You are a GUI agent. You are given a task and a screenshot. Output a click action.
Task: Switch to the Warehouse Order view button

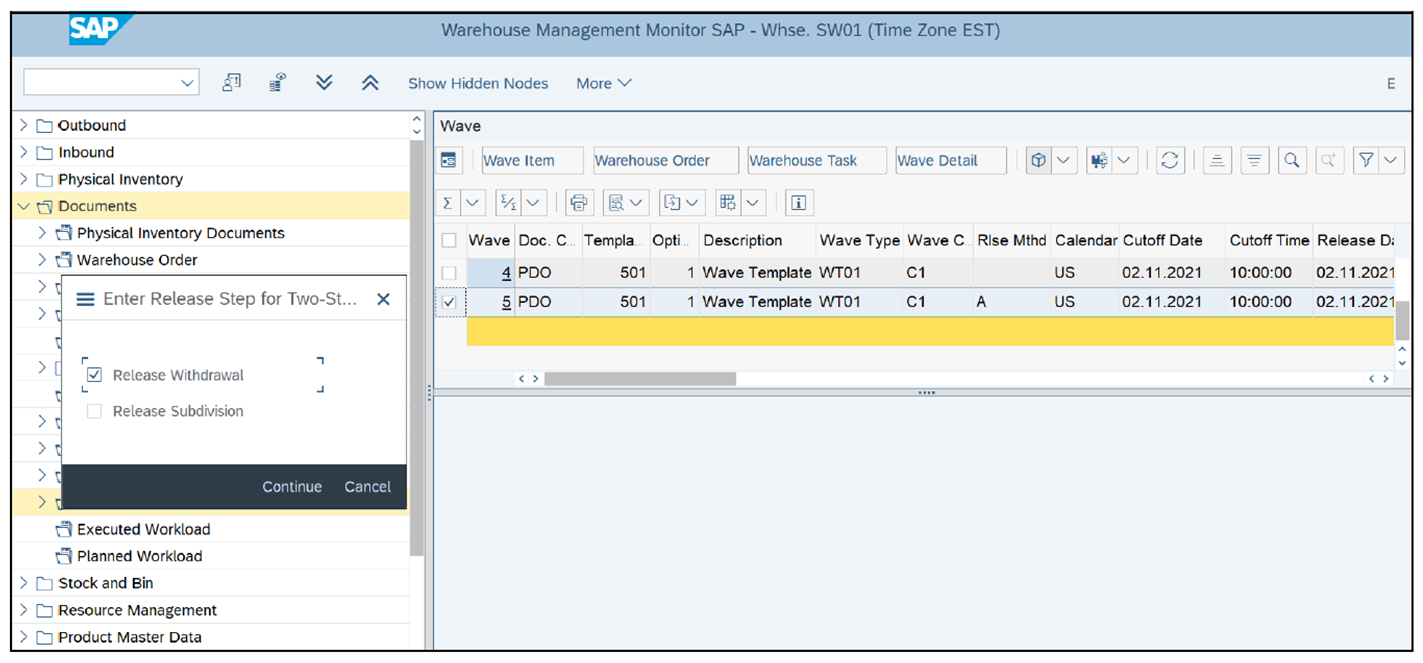coord(665,159)
